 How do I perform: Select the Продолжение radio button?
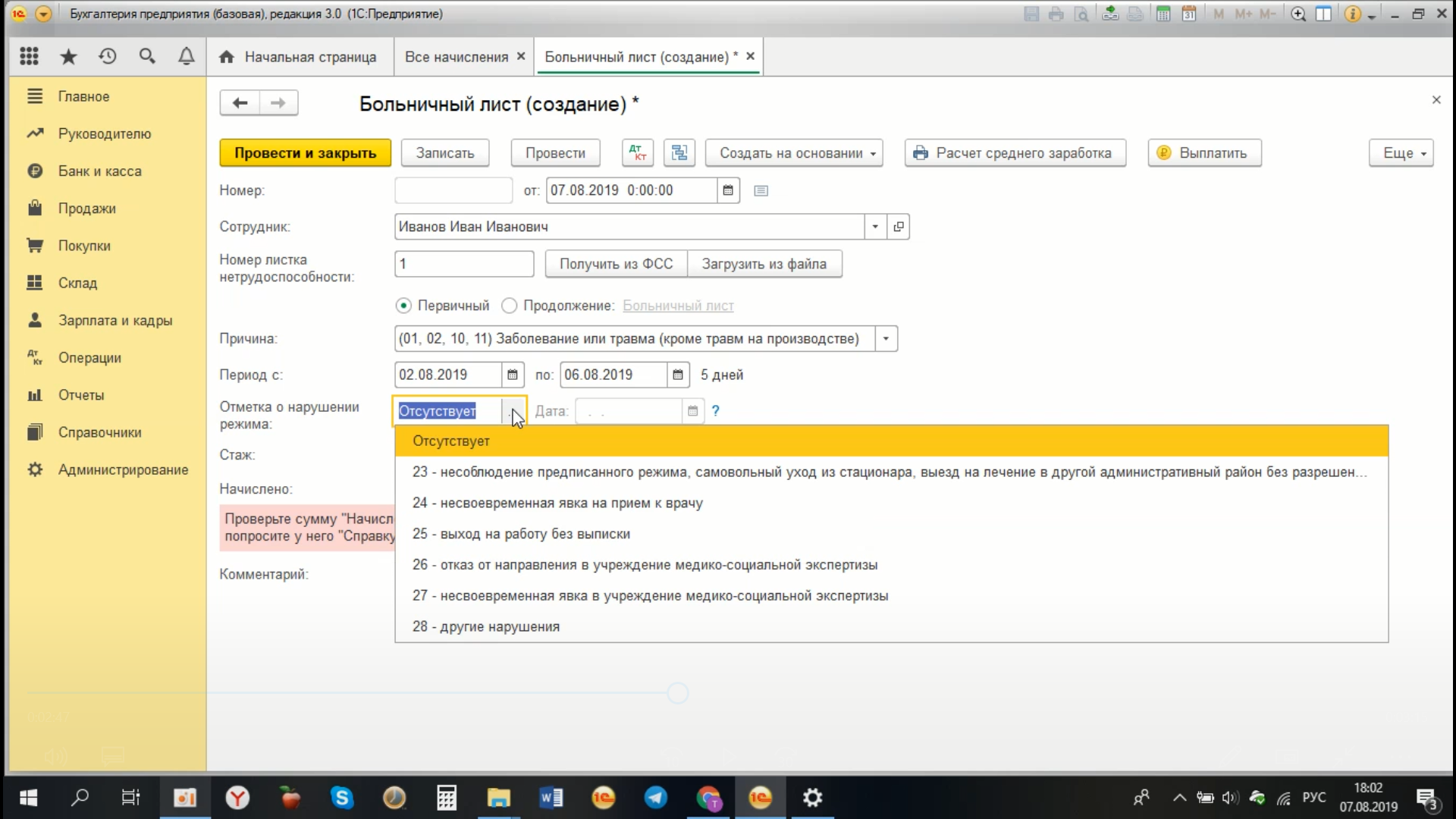click(x=510, y=306)
